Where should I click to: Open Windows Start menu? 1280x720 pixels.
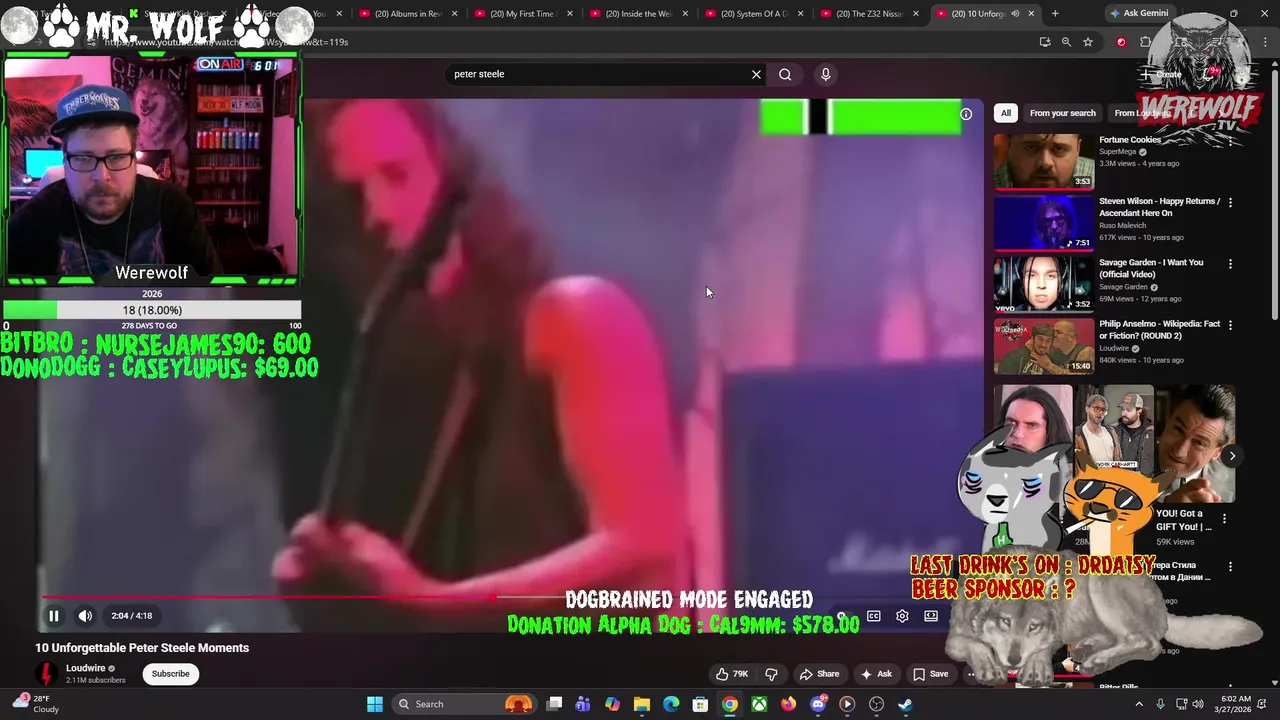[375, 704]
